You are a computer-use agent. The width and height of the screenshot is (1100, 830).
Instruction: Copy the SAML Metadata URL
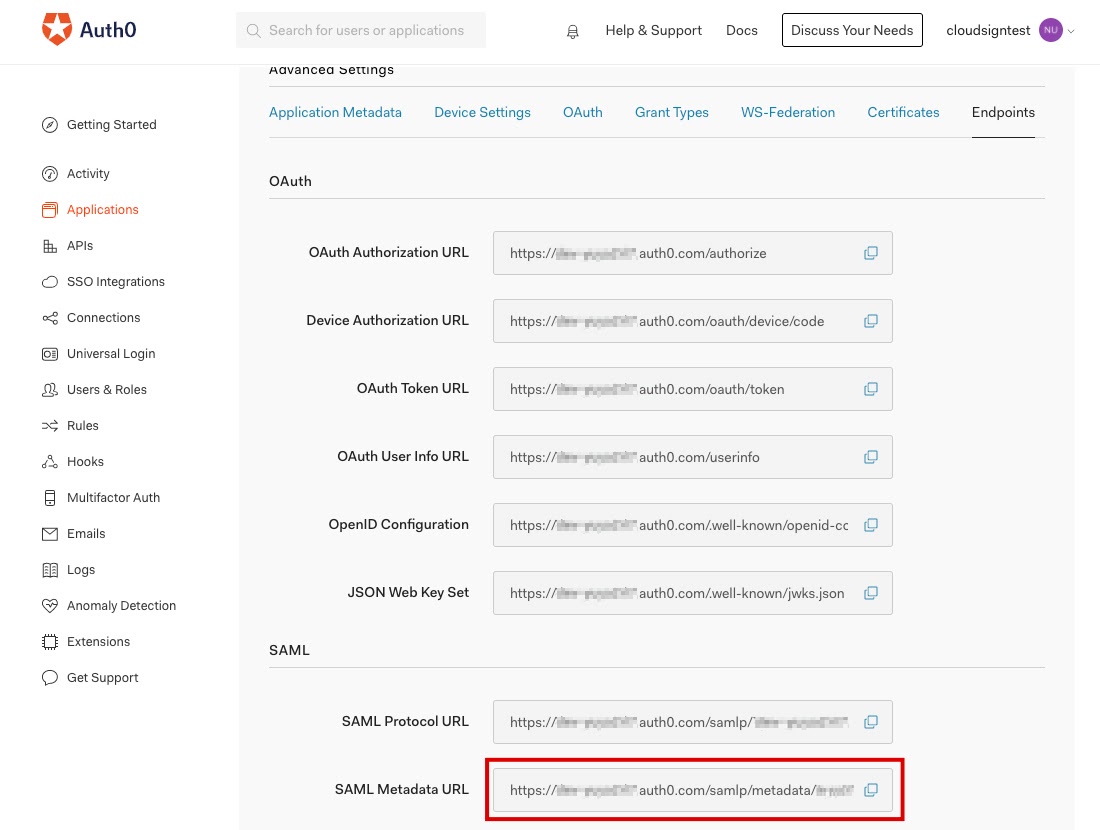tap(871, 790)
